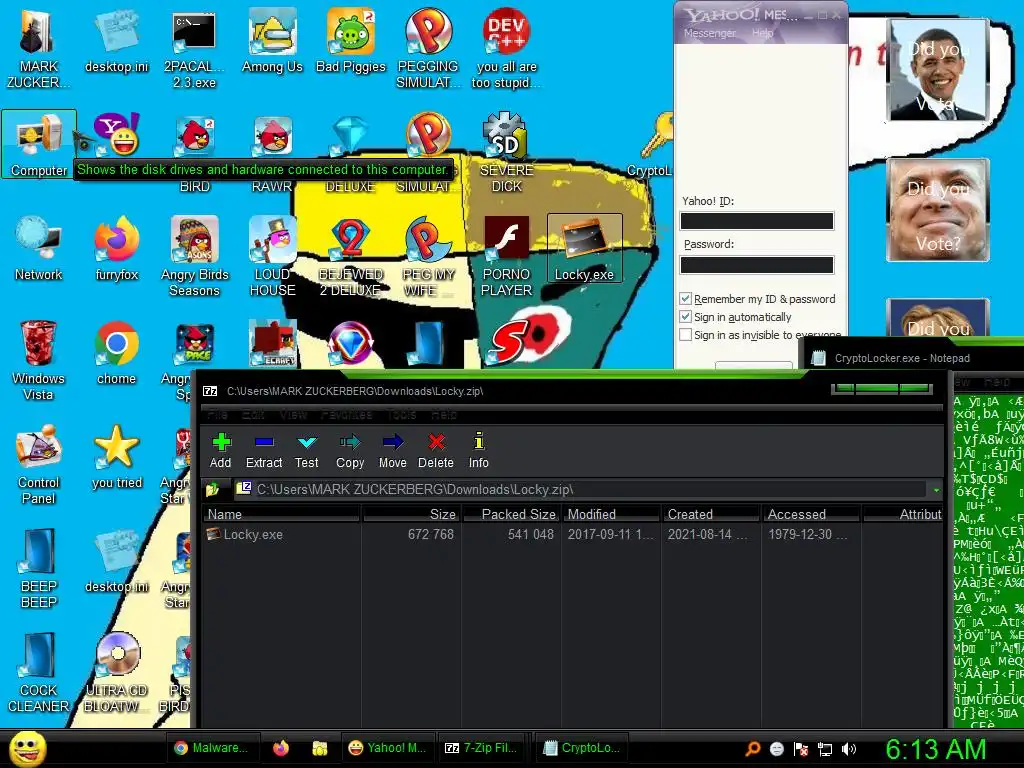Image resolution: width=1024 pixels, height=768 pixels.
Task: Select the Windows Vista recycle bin icon
Action: (x=39, y=360)
